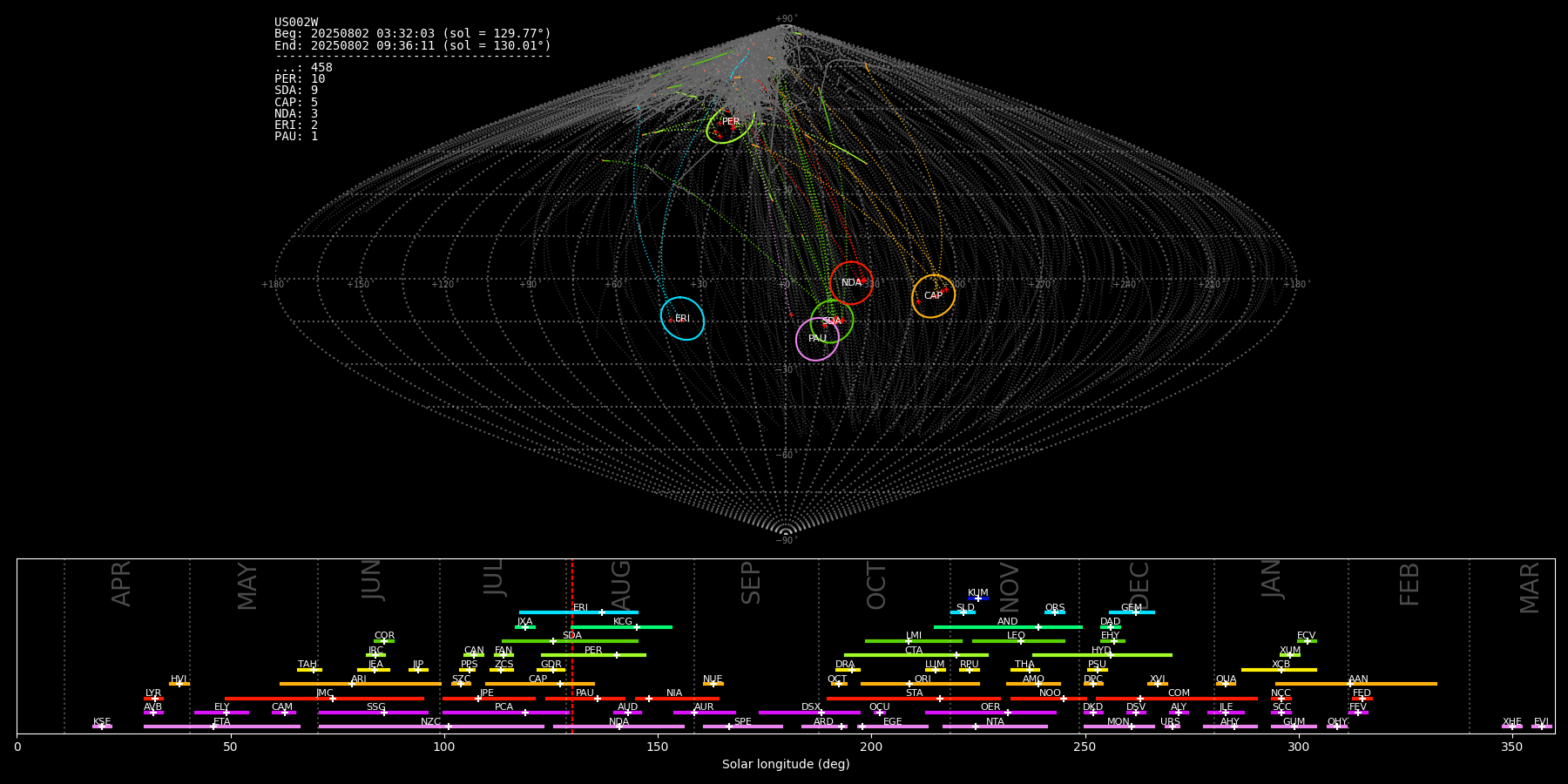Select the PCA purple bar in timeline
This screenshot has width=1568, height=784.
505,713
